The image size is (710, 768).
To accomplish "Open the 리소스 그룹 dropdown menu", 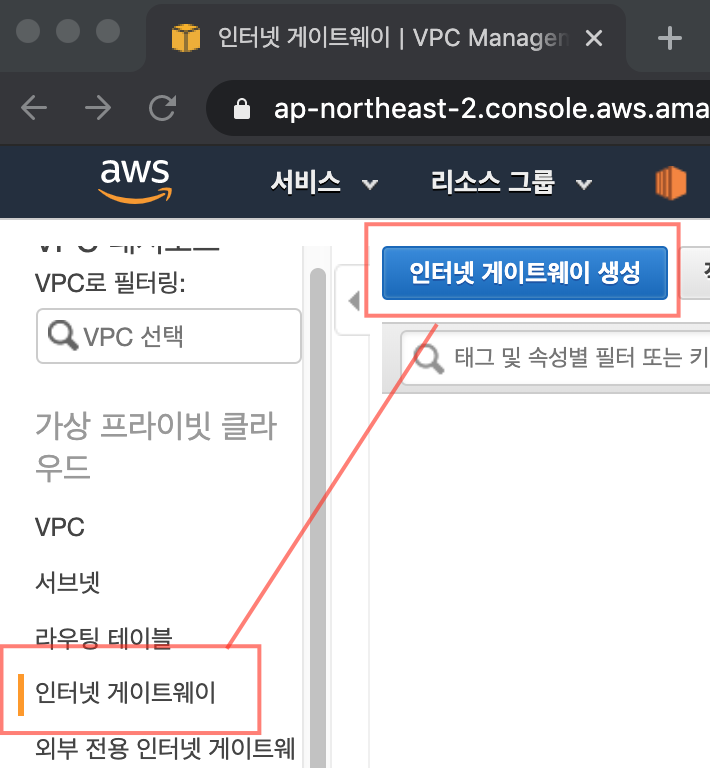I will click(511, 183).
